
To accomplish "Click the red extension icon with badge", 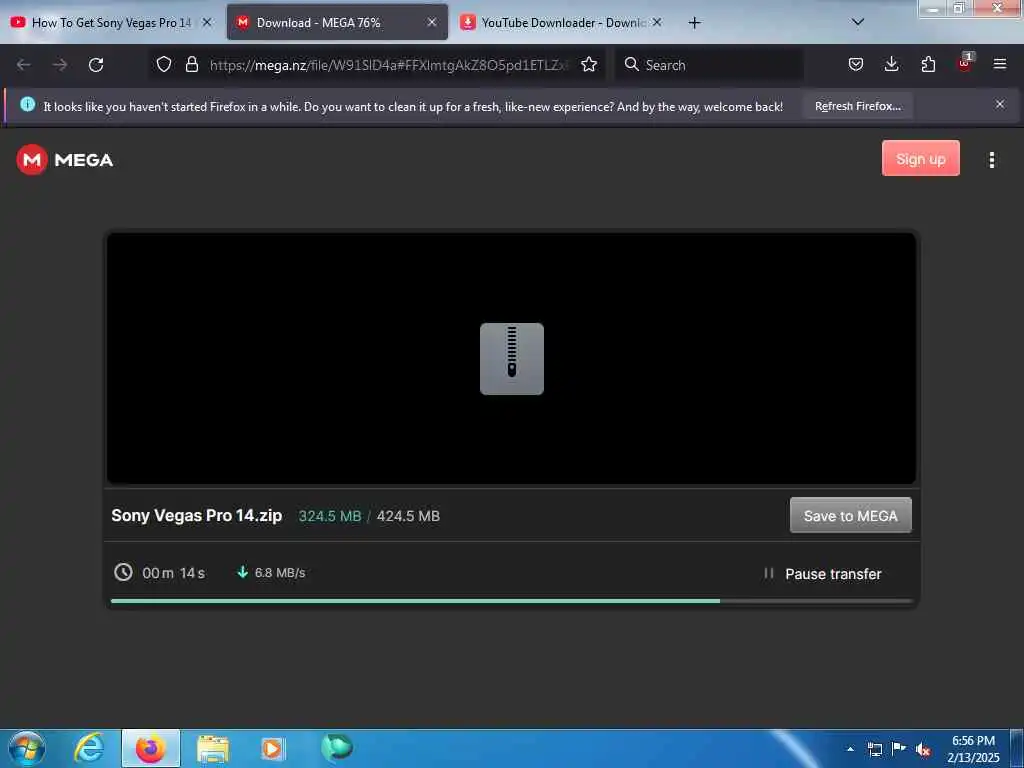I will pyautogui.click(x=965, y=63).
